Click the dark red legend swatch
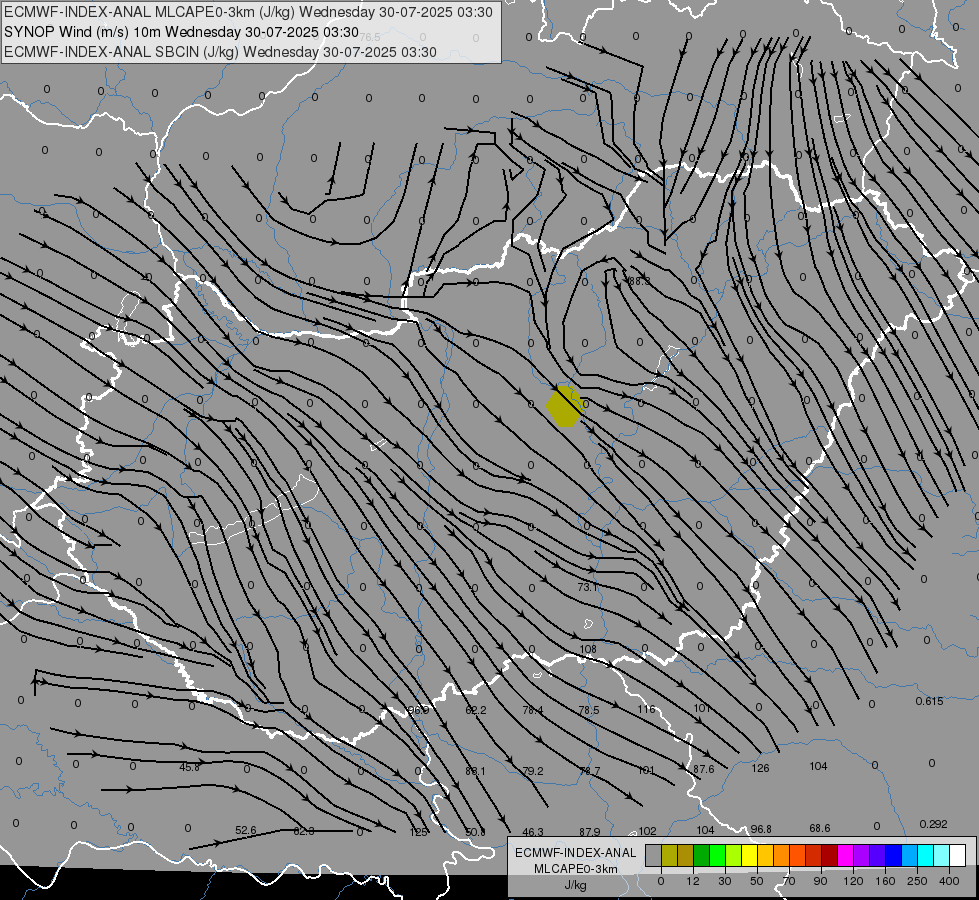Image resolution: width=979 pixels, height=900 pixels. click(x=830, y=855)
